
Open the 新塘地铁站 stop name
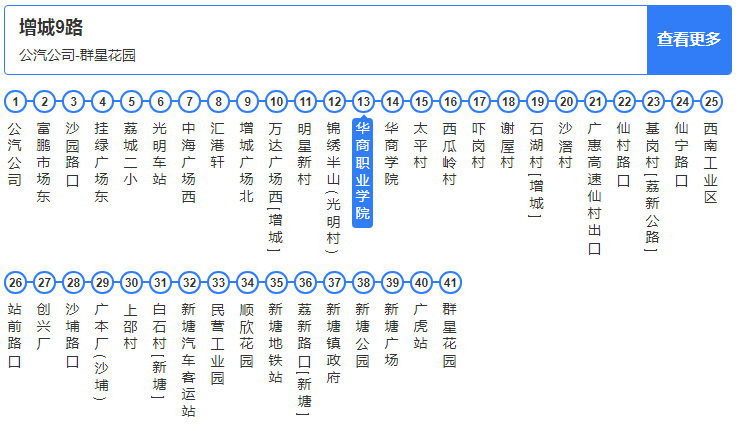(x=276, y=343)
